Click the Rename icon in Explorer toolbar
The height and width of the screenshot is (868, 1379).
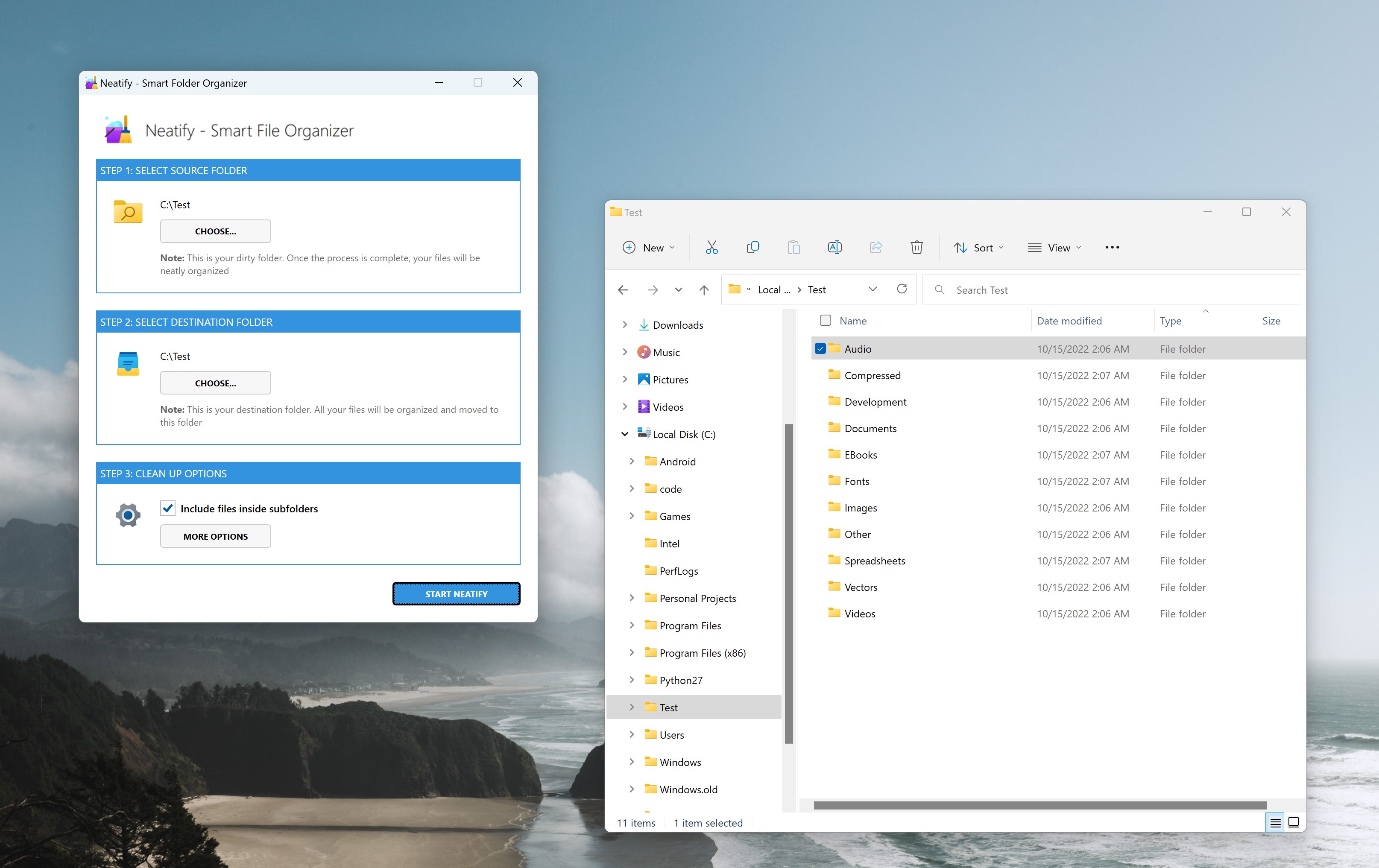pyautogui.click(x=834, y=247)
